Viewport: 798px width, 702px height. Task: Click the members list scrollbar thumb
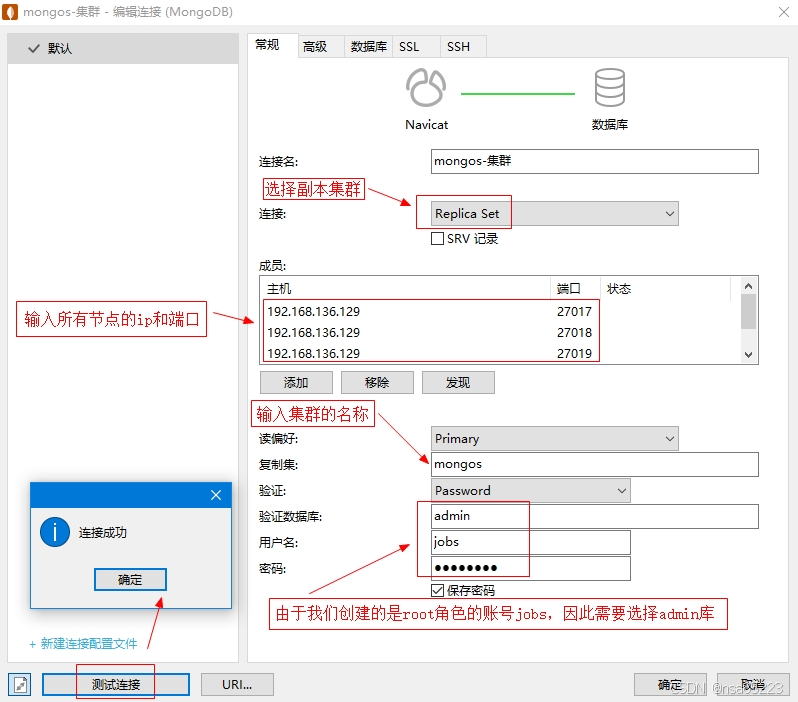click(x=748, y=312)
